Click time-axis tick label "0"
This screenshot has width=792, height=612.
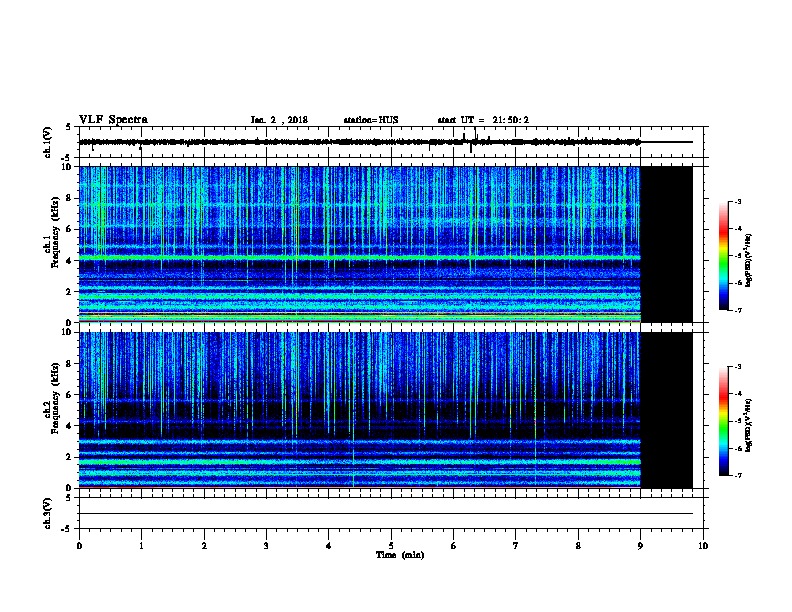[x=79, y=546]
